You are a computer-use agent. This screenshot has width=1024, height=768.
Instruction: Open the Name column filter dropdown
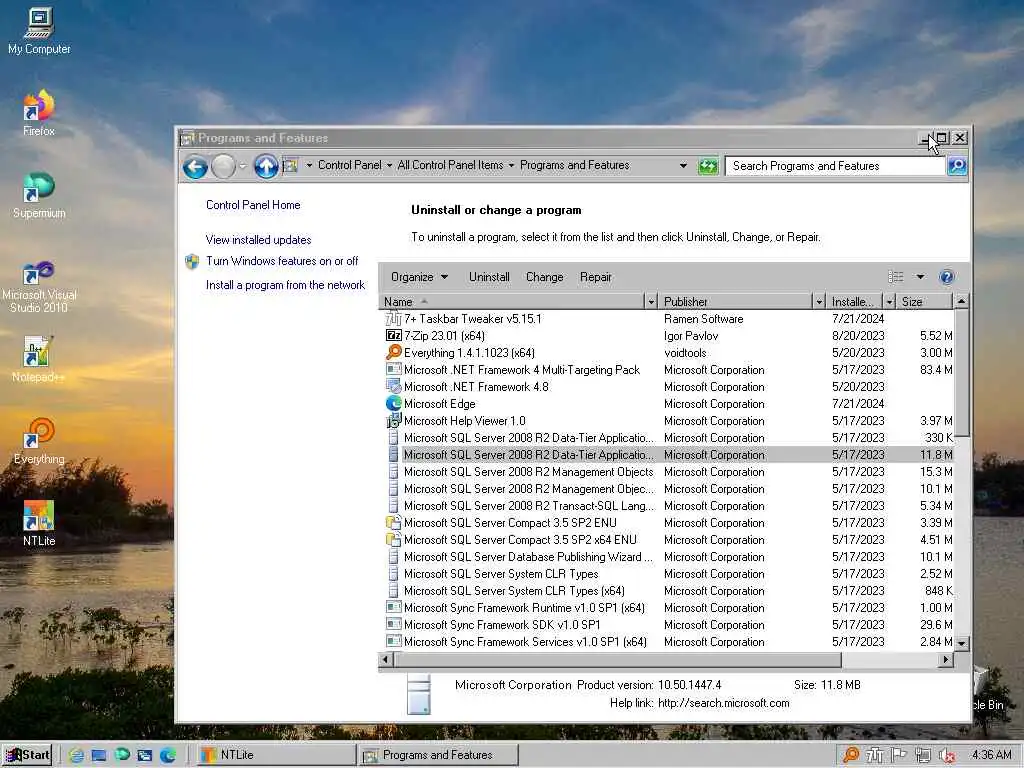click(x=650, y=302)
